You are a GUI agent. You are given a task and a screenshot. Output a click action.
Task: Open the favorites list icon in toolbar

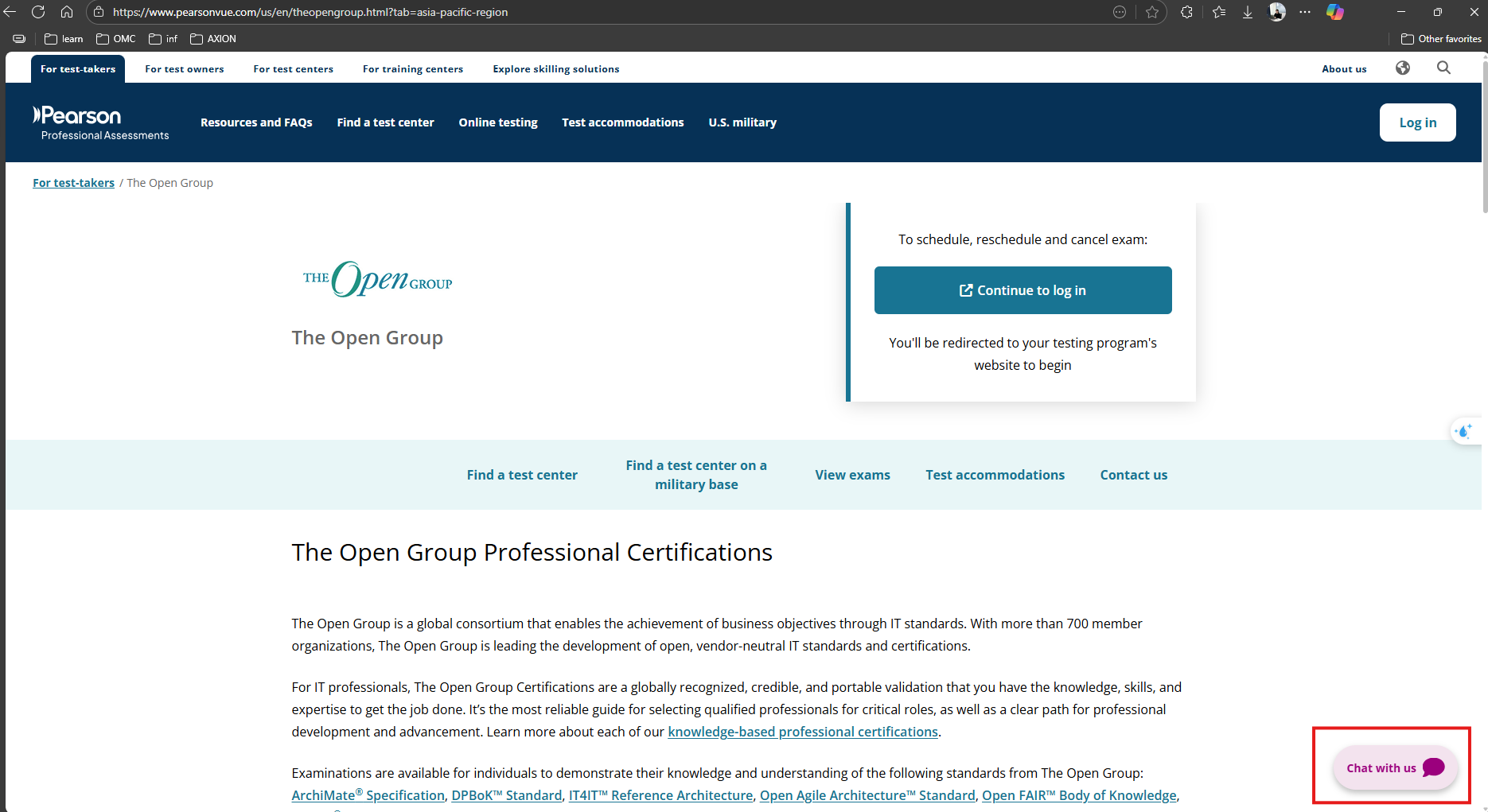coord(1219,12)
